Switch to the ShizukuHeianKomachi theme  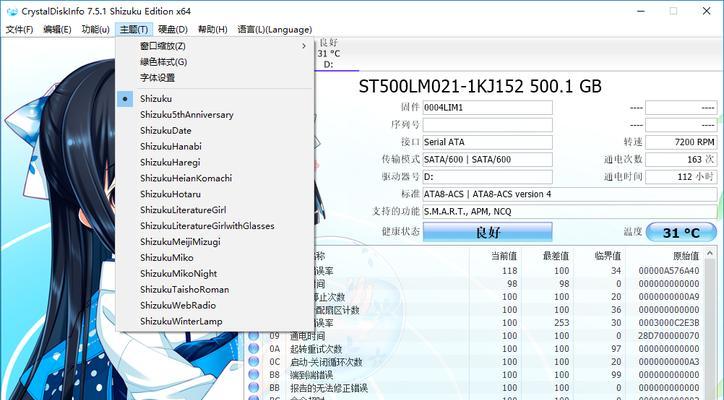[x=215, y=178]
